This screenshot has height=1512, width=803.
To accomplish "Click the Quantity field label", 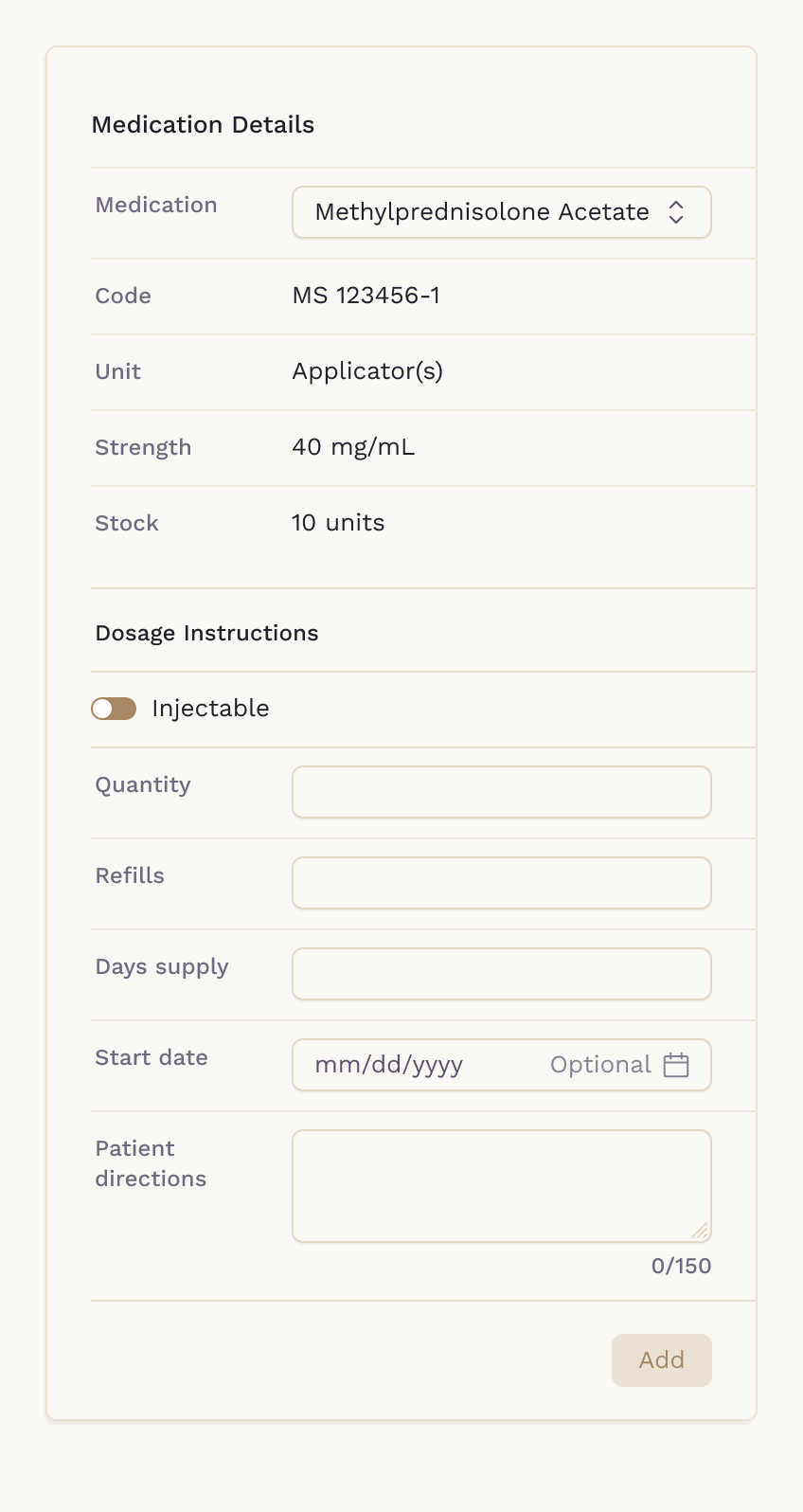I will coord(143,785).
